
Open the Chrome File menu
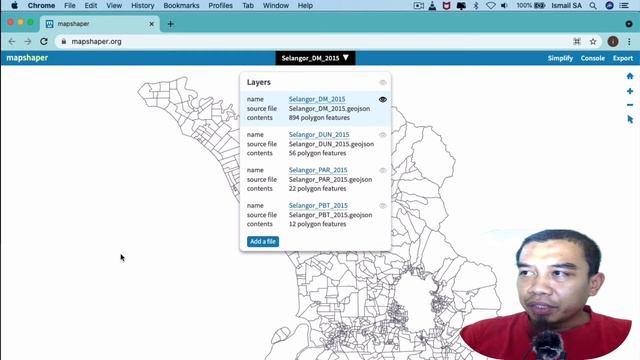tap(70, 6)
